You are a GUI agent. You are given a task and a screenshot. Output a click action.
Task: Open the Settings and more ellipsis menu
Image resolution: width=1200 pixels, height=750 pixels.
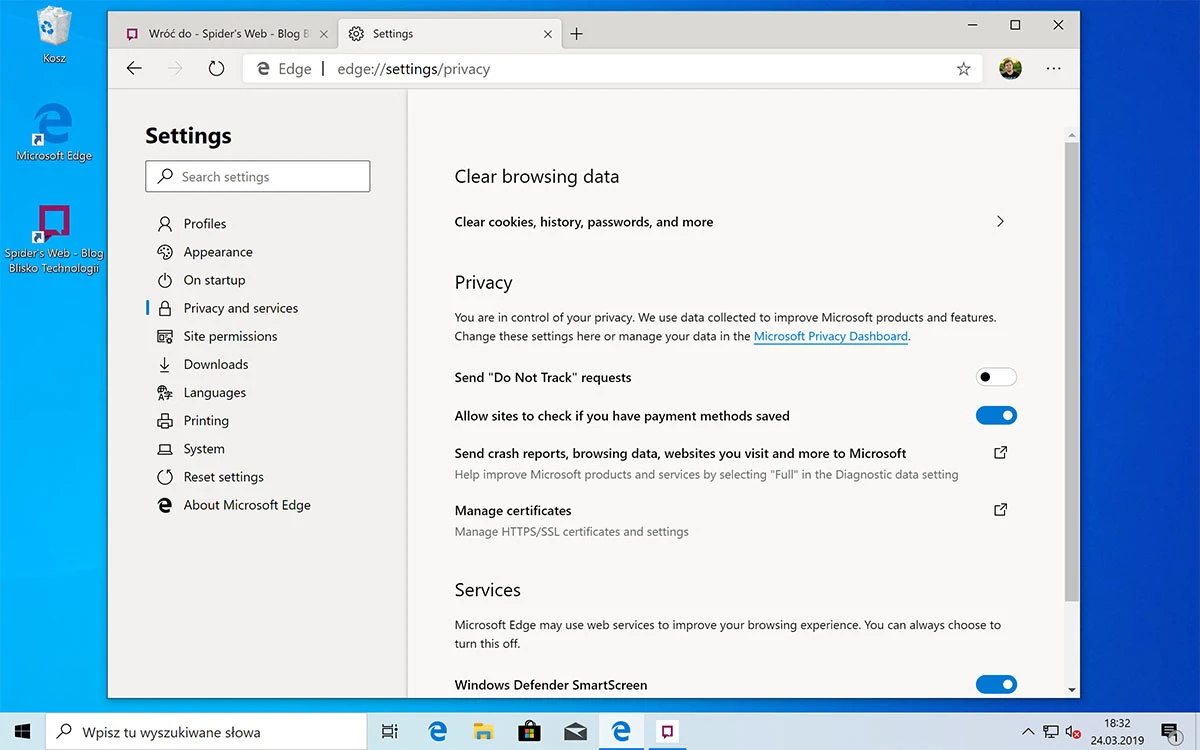[1053, 69]
